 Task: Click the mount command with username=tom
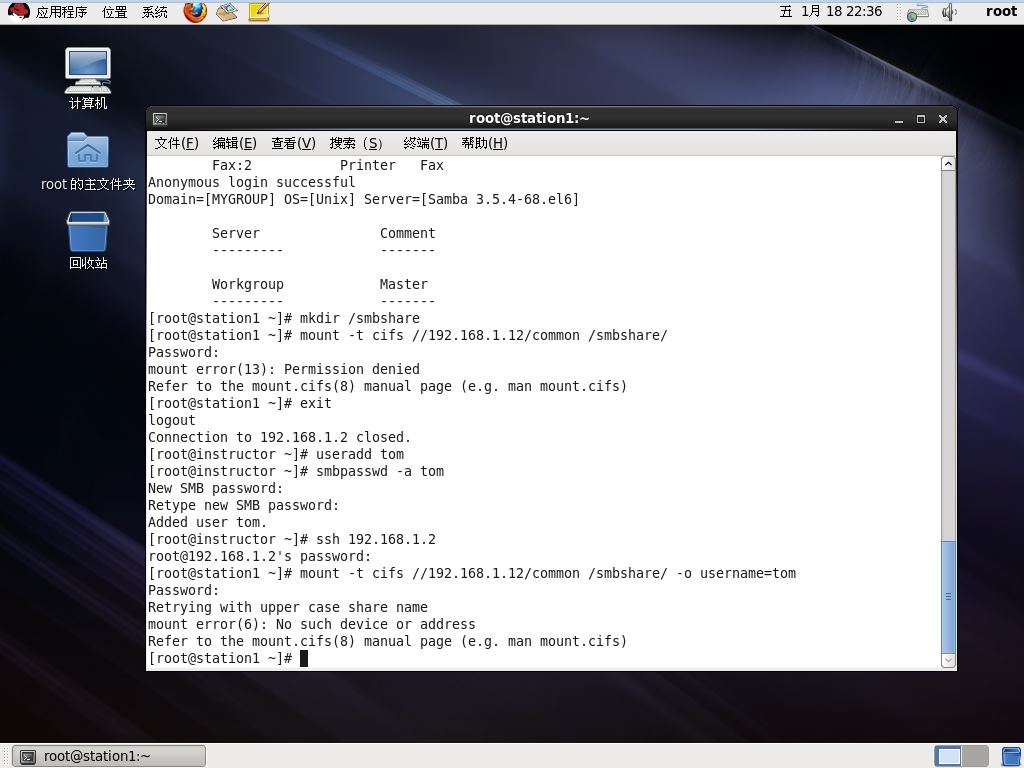click(x=472, y=573)
